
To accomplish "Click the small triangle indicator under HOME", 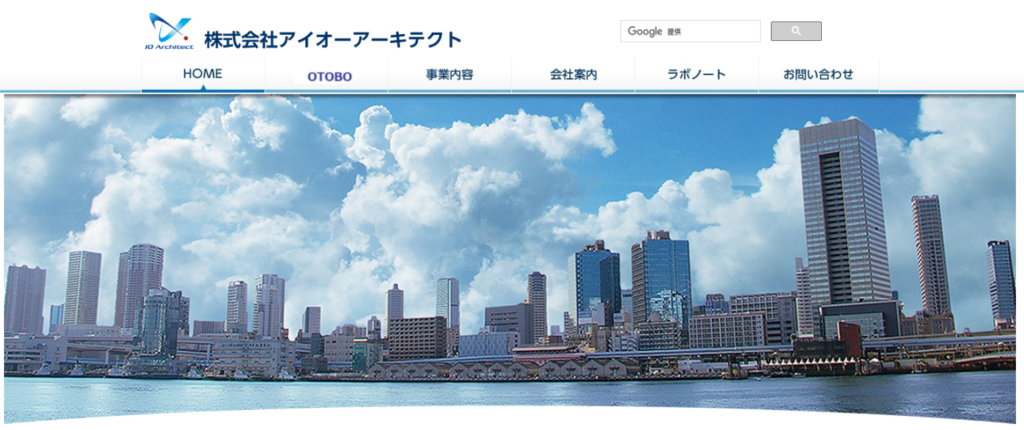I will click(x=202, y=87).
